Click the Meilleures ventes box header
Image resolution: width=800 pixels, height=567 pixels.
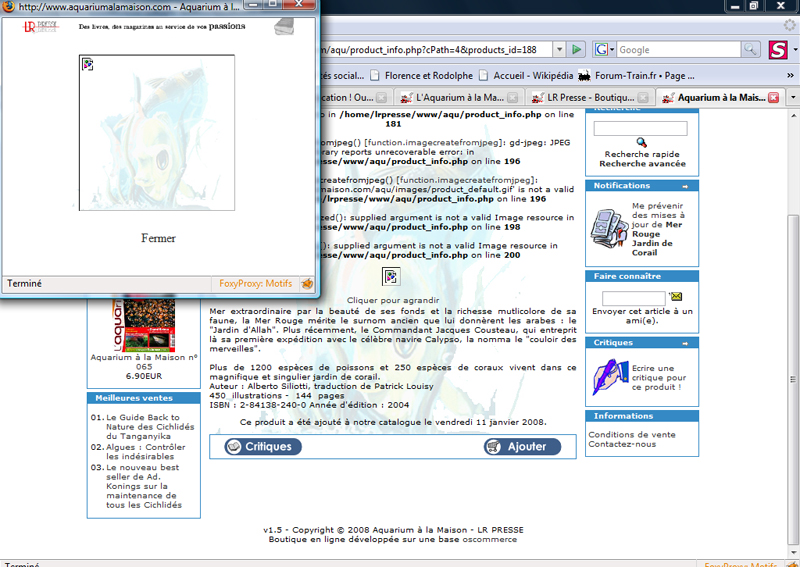(144, 398)
